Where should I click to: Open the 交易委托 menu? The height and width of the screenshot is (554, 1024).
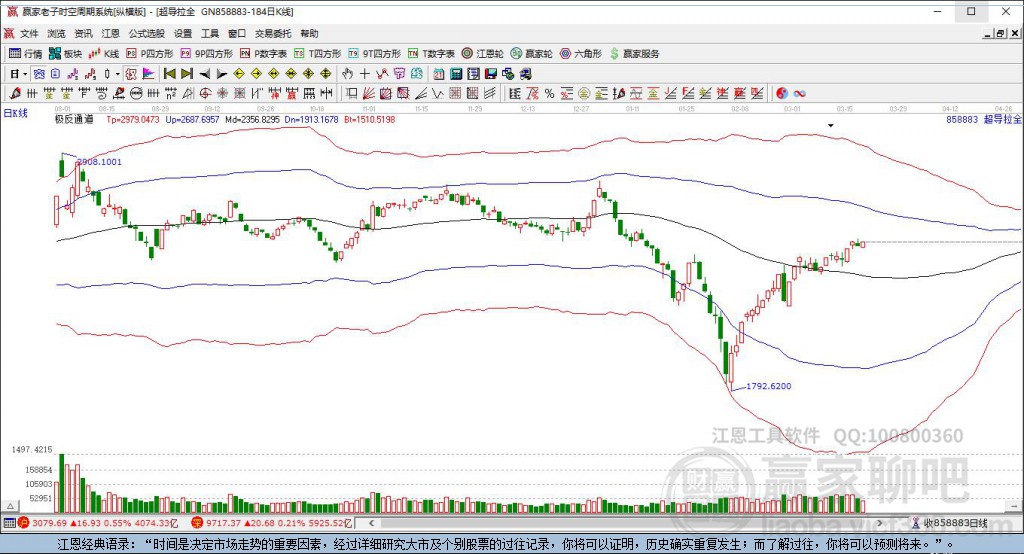pyautogui.click(x=273, y=33)
